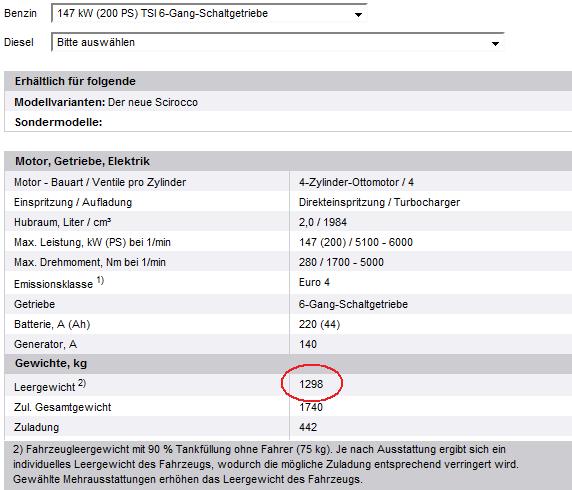Open the Benzin engine dropdown arrow
The height and width of the screenshot is (490, 572).
[358, 15]
